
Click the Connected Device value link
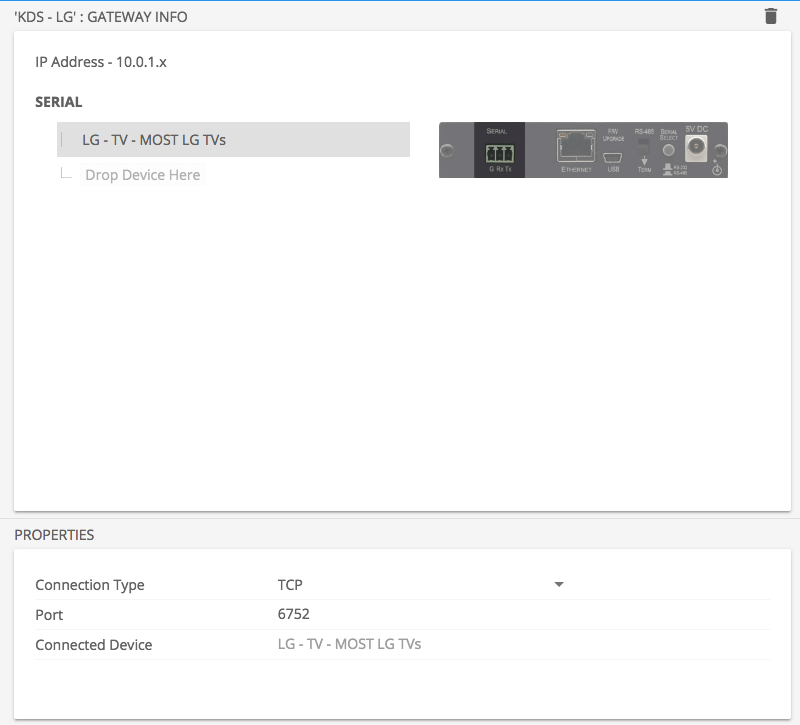[348, 644]
